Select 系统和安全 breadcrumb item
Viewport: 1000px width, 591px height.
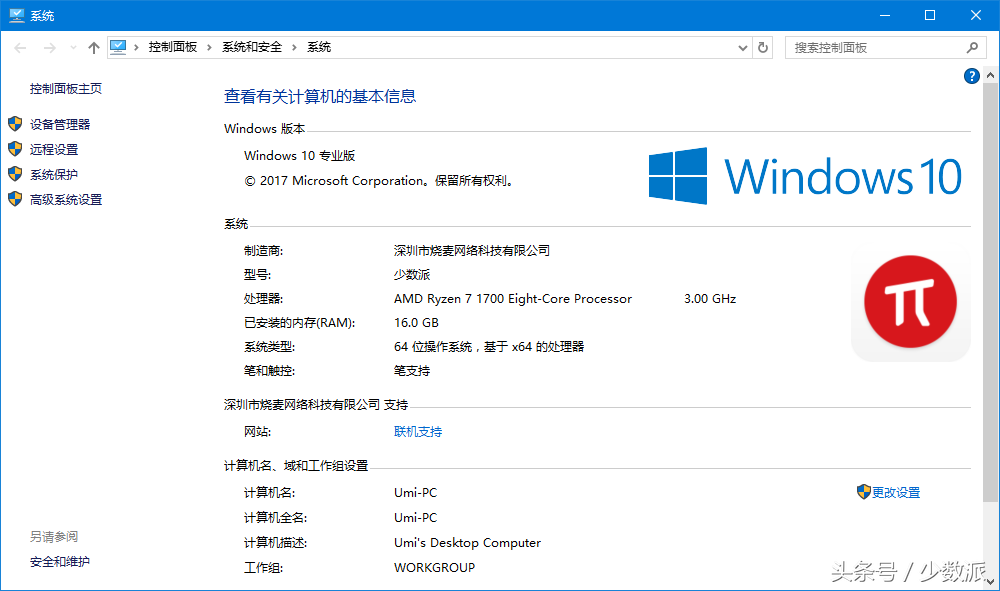(252, 47)
